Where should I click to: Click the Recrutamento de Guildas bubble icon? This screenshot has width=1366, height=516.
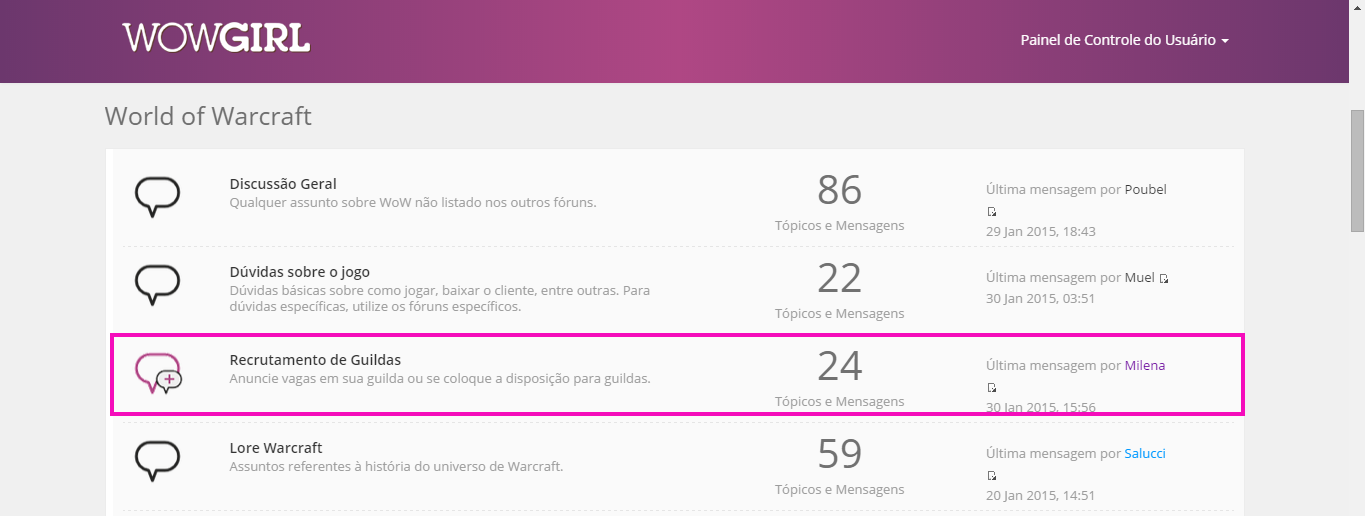point(157,373)
